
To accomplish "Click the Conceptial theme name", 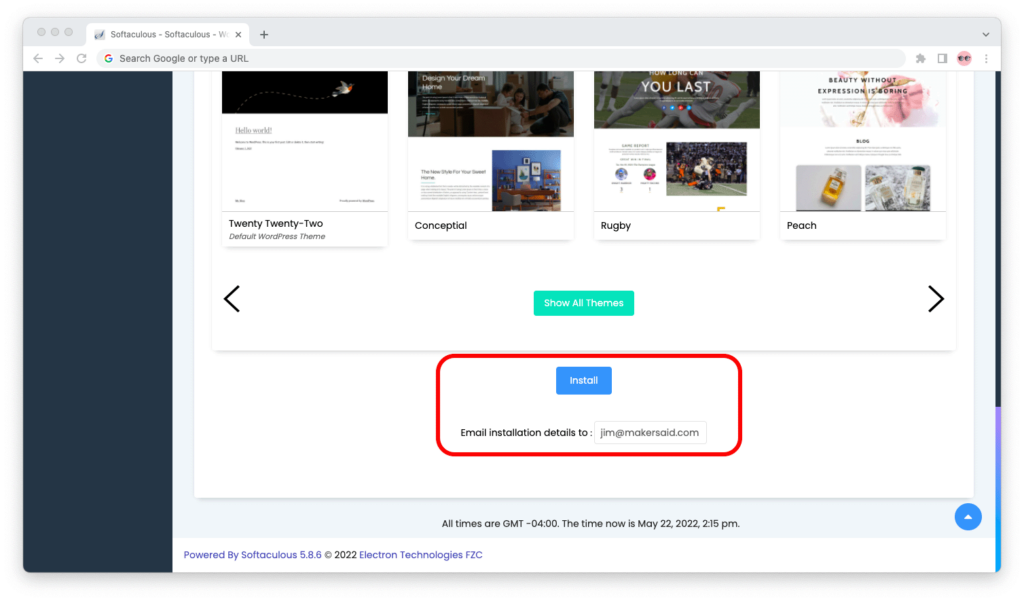I will 441,225.
